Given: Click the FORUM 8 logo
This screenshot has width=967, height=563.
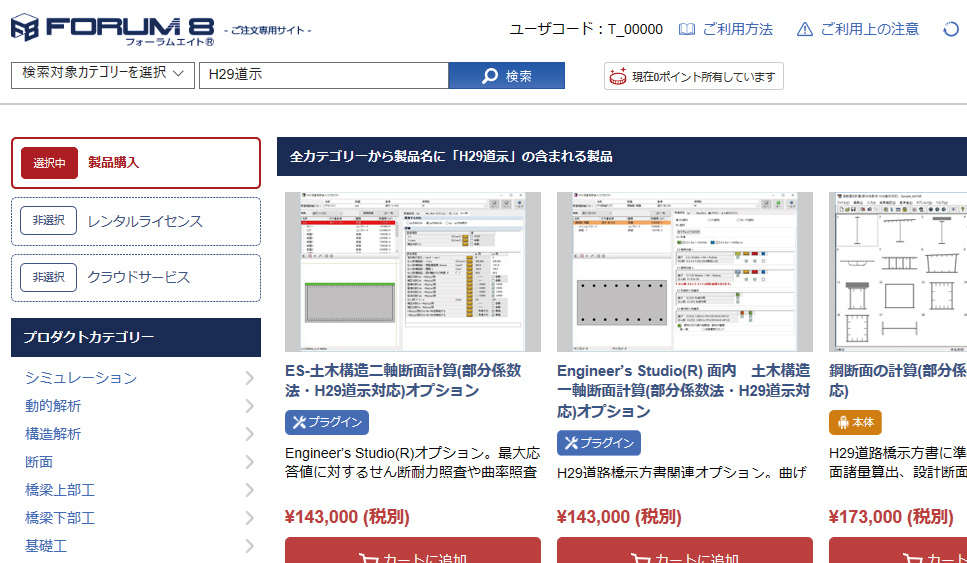Looking at the screenshot, I should coord(113,30).
